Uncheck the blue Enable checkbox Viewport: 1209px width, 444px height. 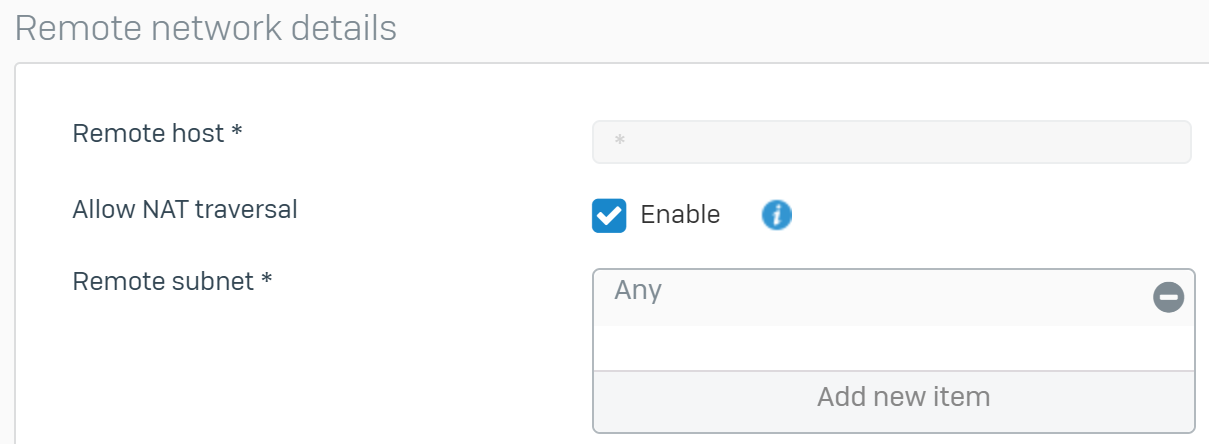click(x=609, y=215)
